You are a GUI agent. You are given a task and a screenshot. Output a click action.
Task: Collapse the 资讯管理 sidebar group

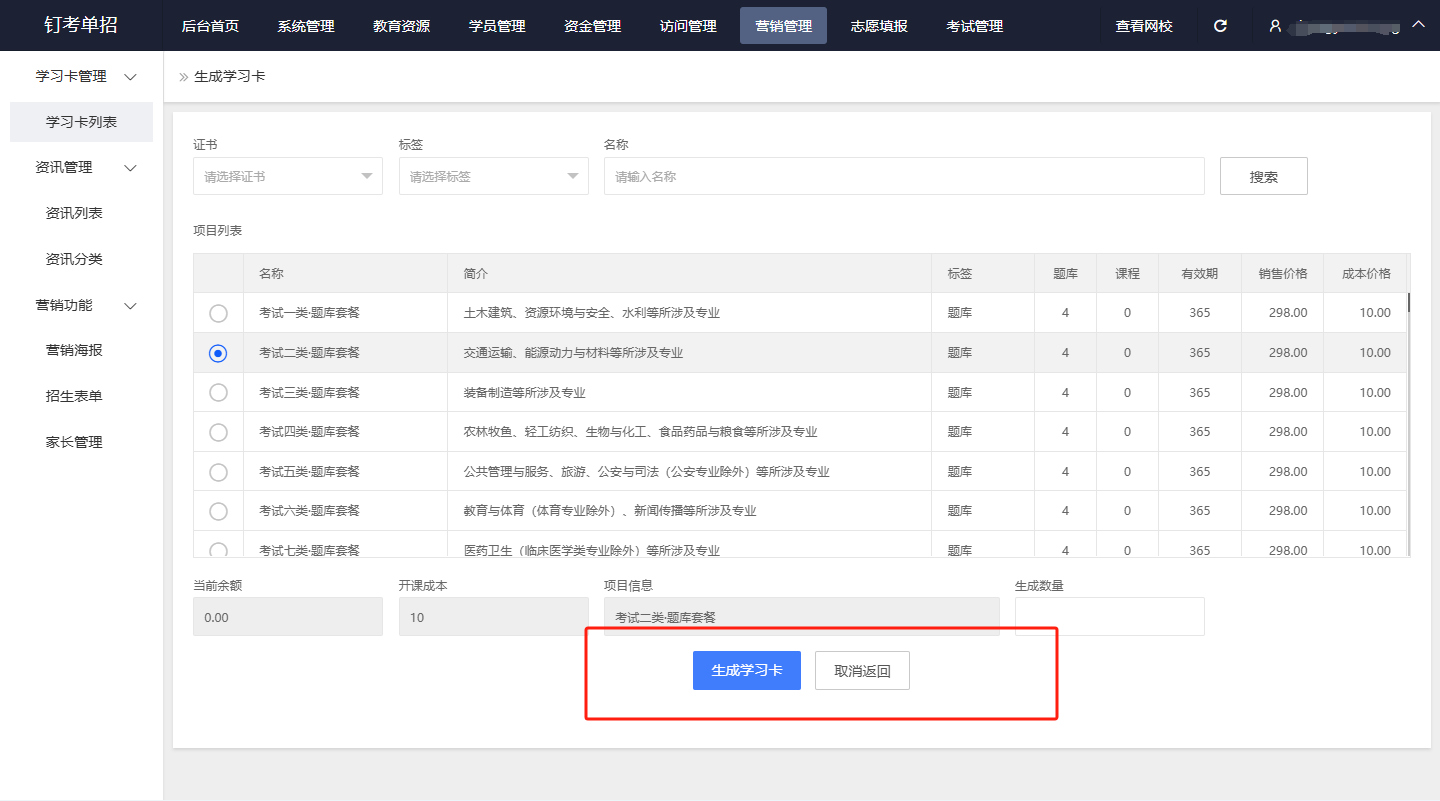tap(129, 168)
